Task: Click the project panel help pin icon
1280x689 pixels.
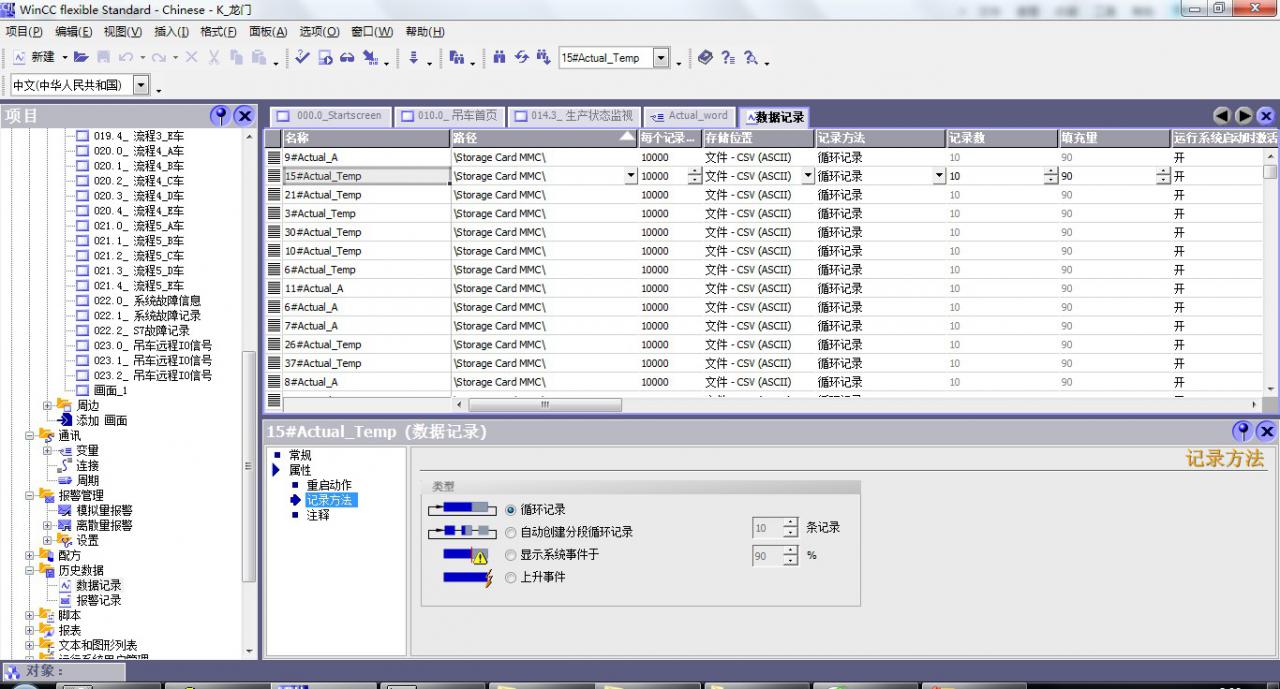Action: click(221, 116)
